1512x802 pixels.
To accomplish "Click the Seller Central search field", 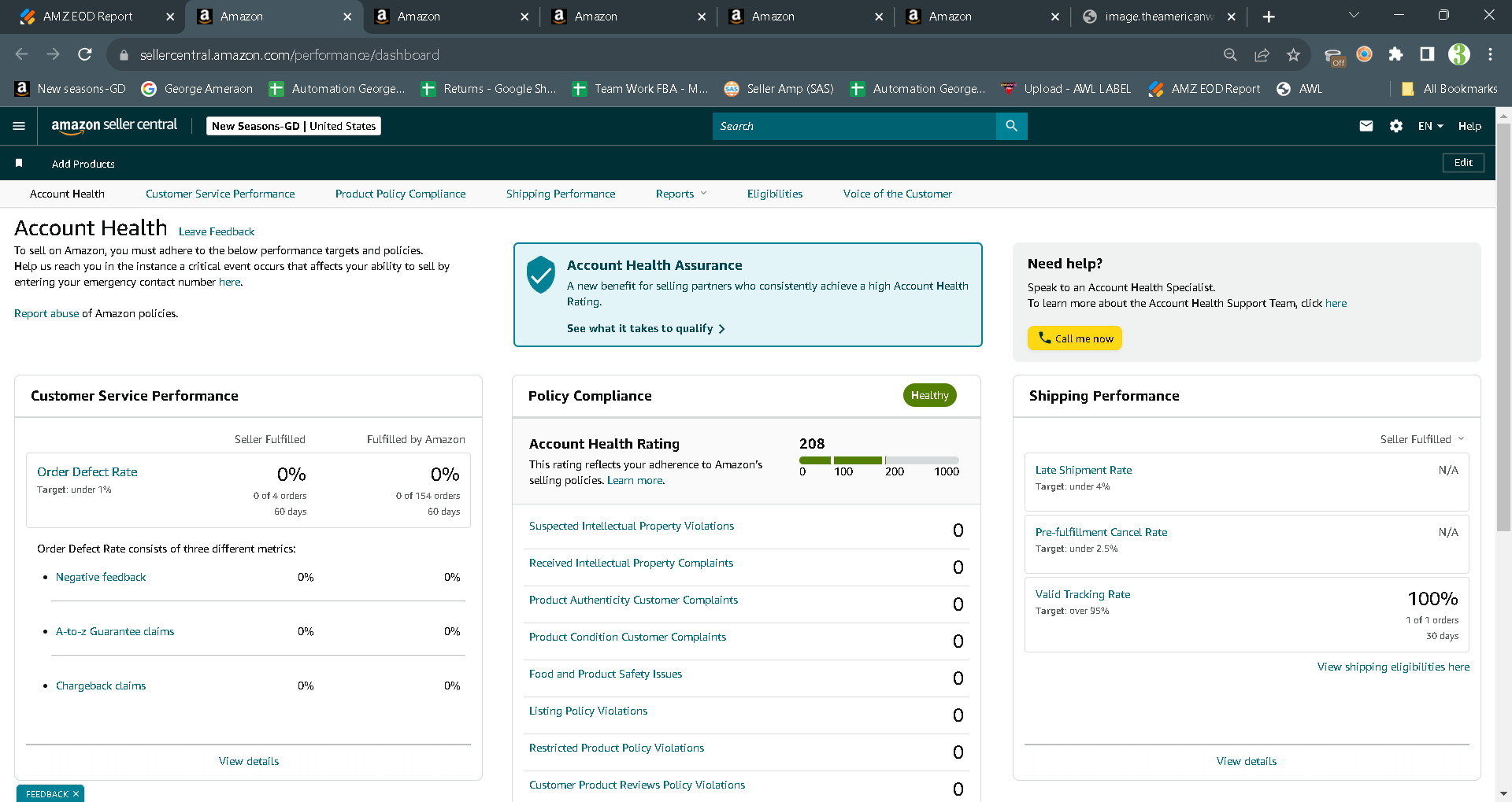I will click(854, 126).
